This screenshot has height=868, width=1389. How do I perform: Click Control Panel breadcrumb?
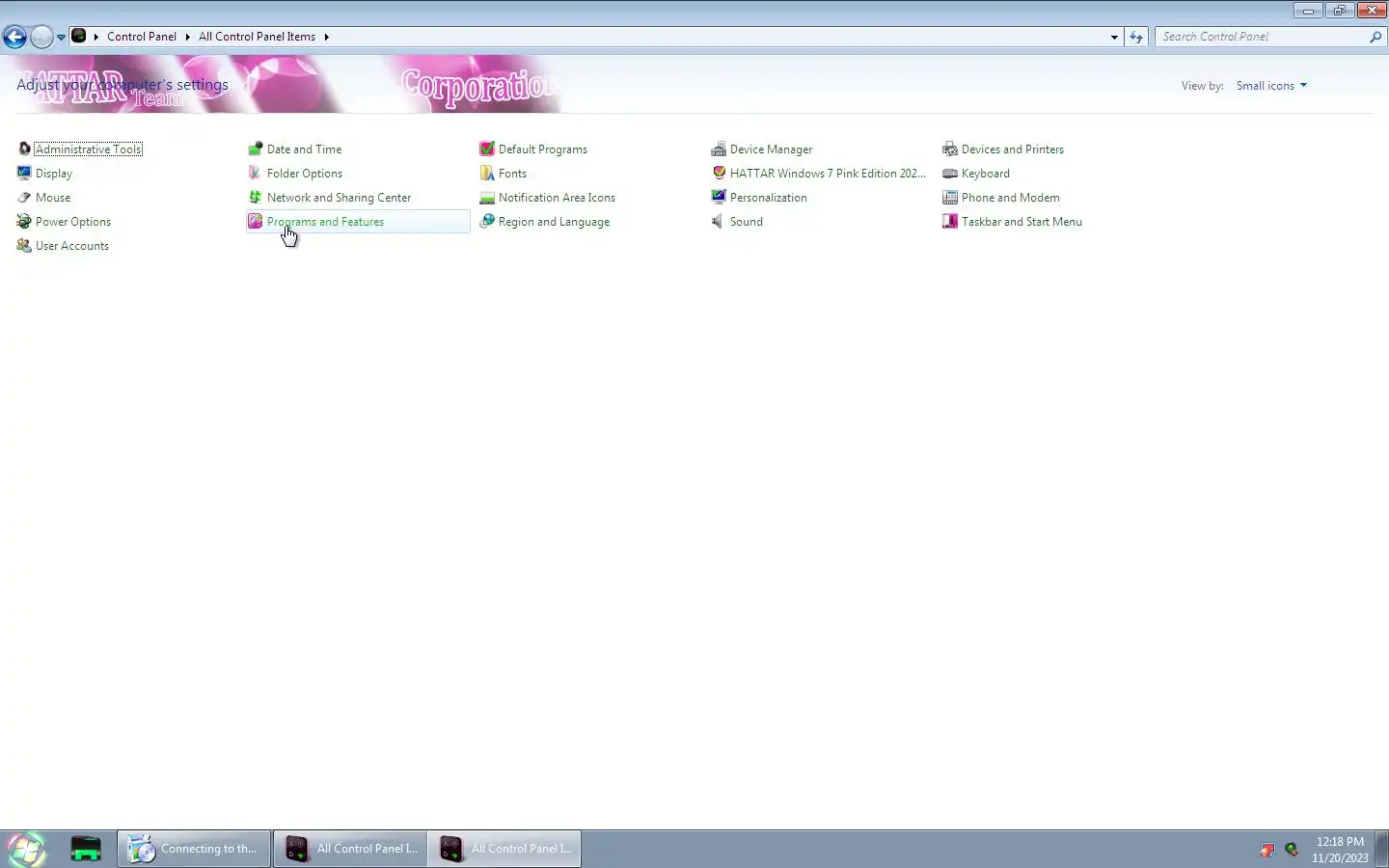[x=142, y=37]
